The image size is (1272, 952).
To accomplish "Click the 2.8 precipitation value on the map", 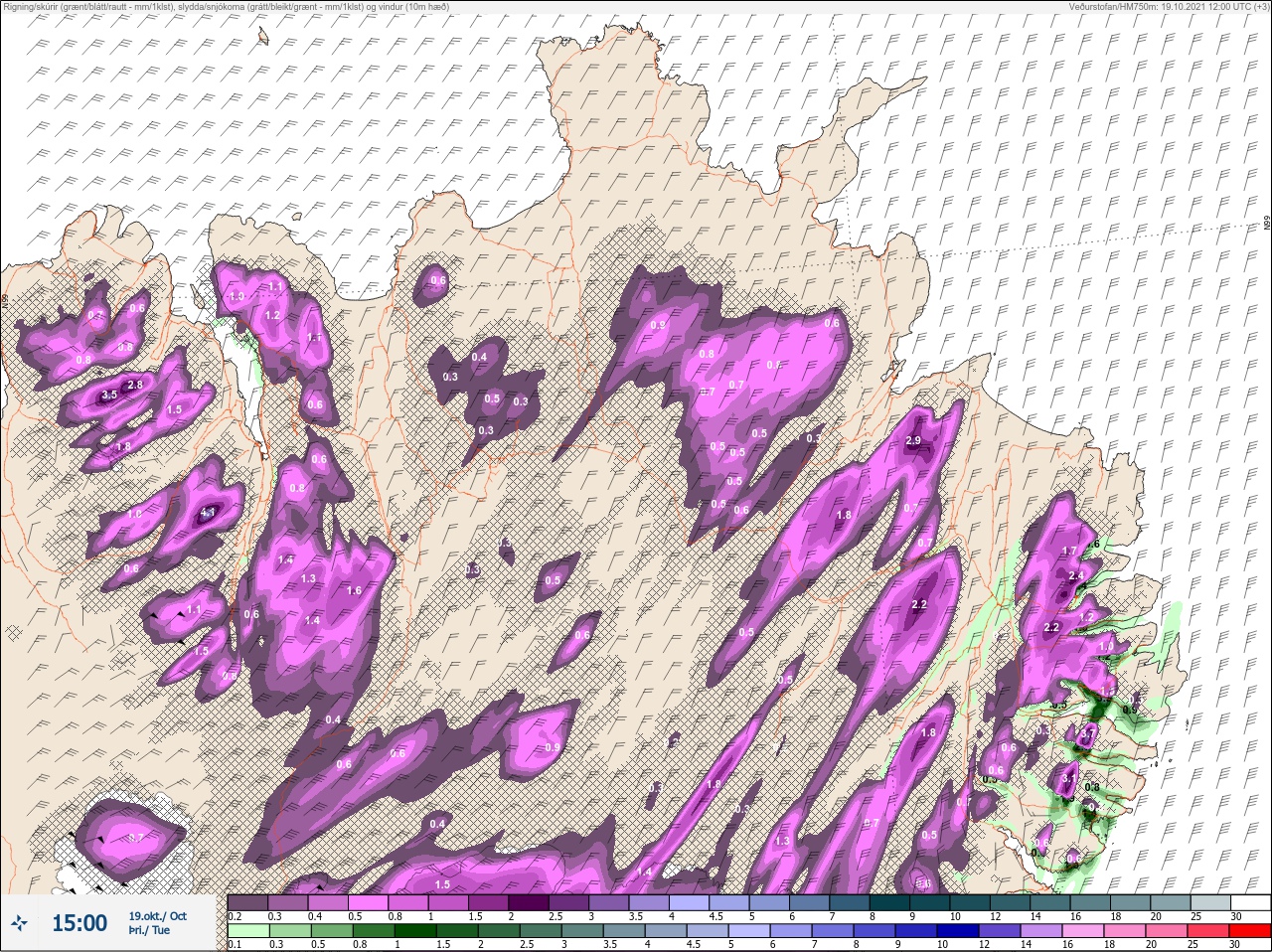I will tap(136, 385).
